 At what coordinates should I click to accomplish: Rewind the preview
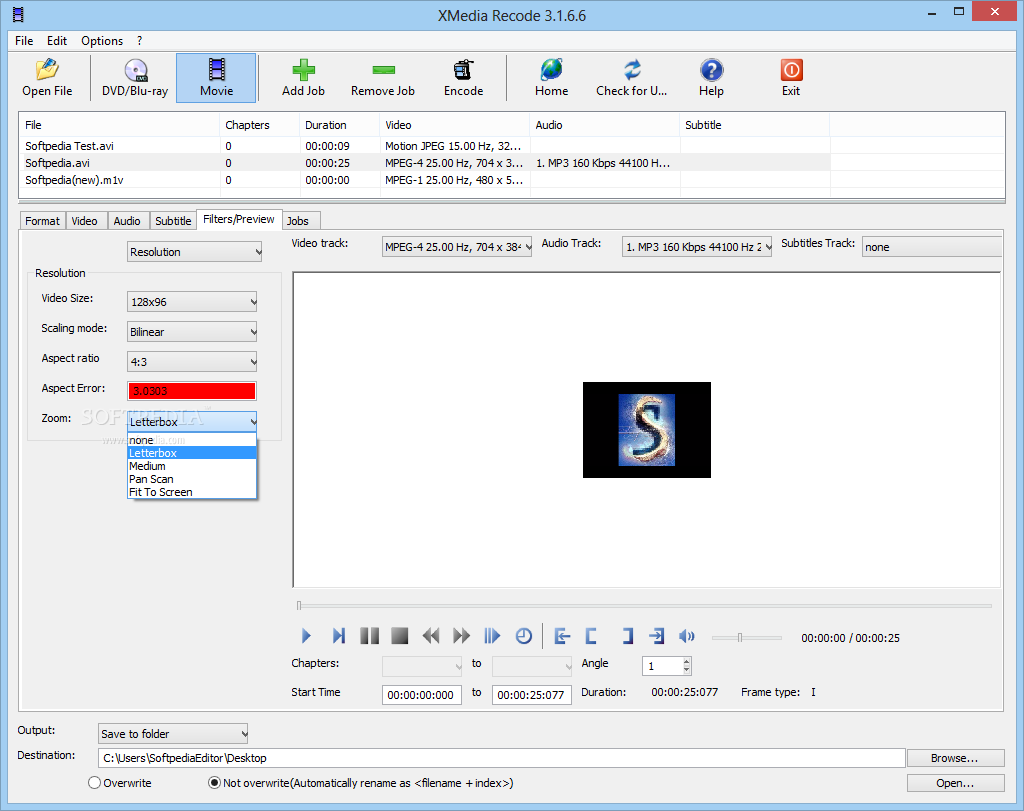click(431, 636)
